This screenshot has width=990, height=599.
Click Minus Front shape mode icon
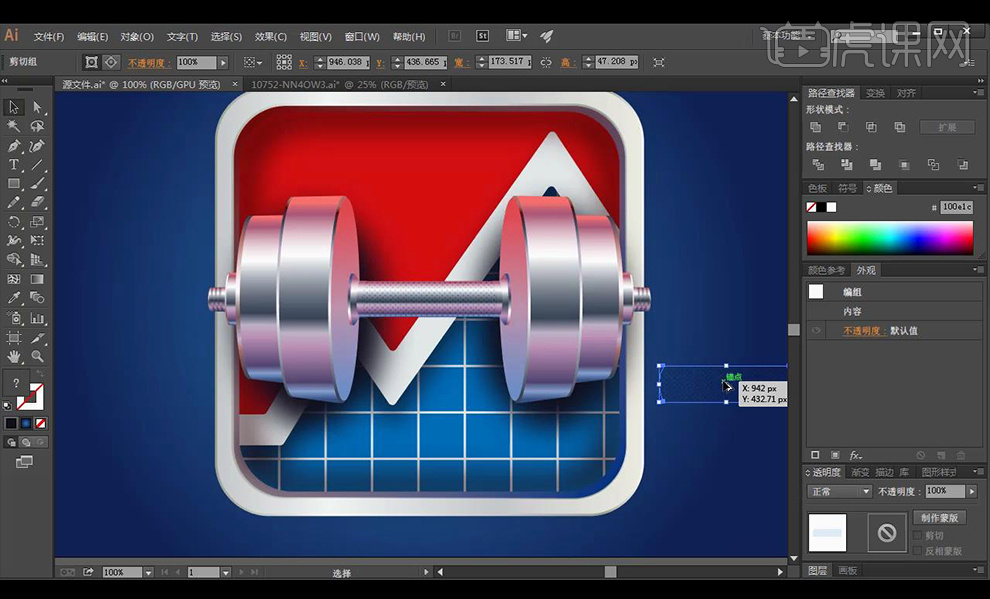pos(843,127)
